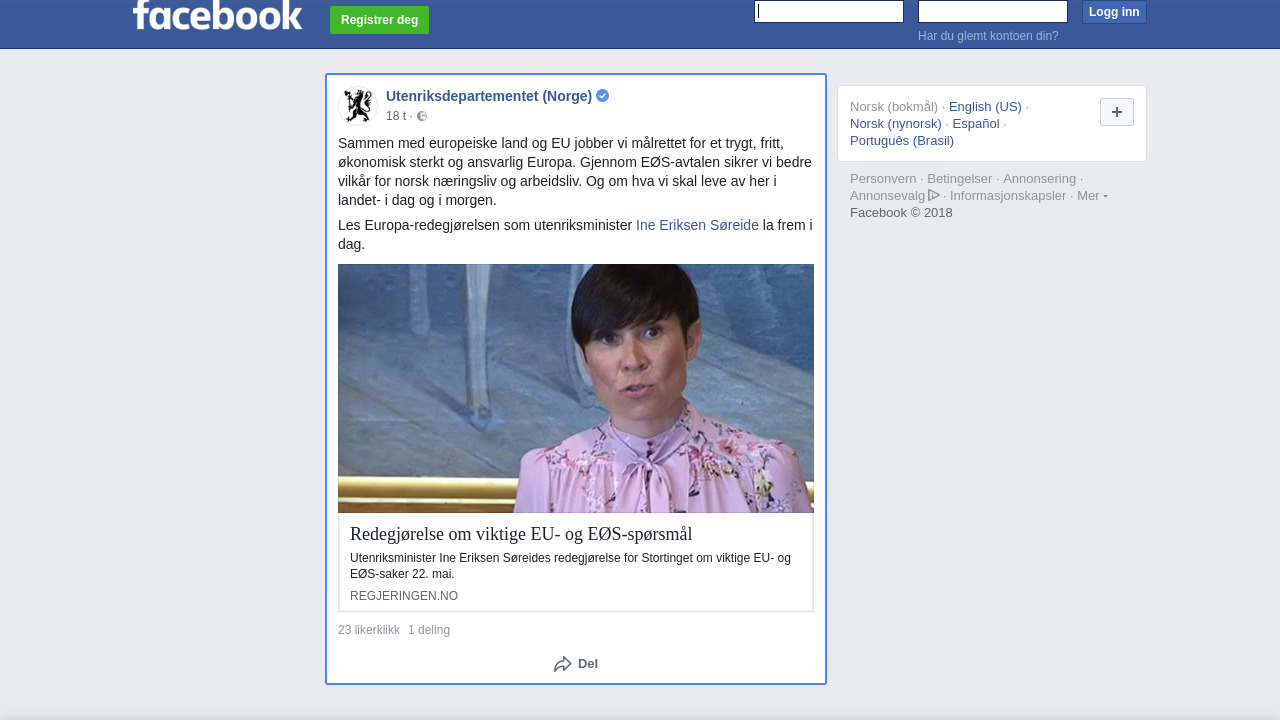
Task: Add another language with the plus button
Action: 1117,112
